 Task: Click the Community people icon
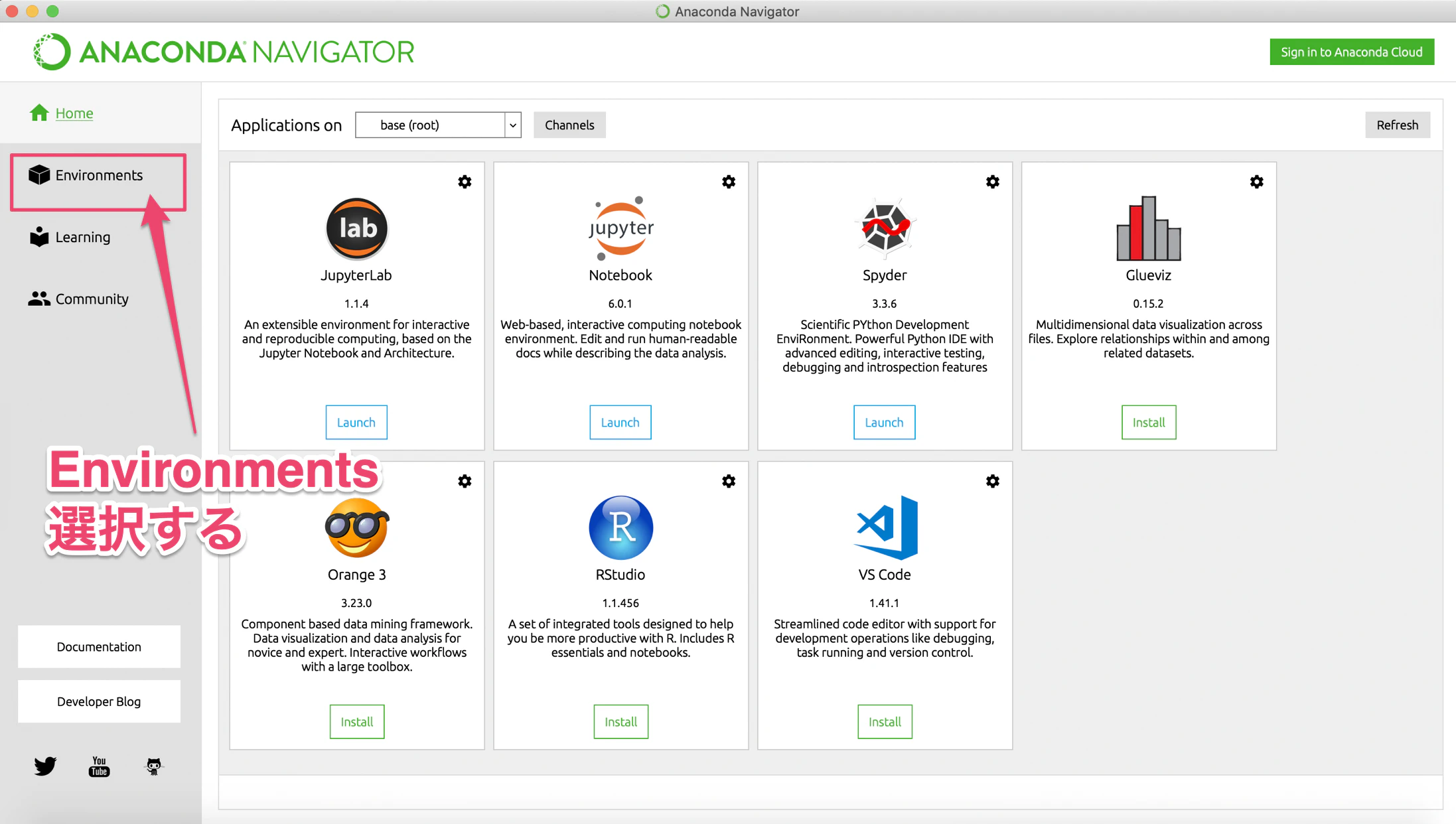pyautogui.click(x=39, y=299)
